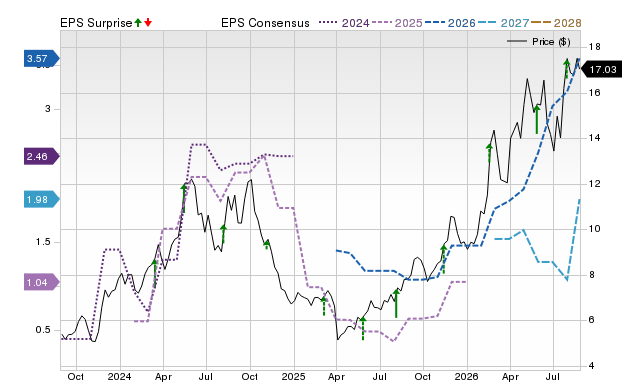Screen dimensions: 640x382
Task: Click the 2026 x-axis label
Action: pos(467,376)
